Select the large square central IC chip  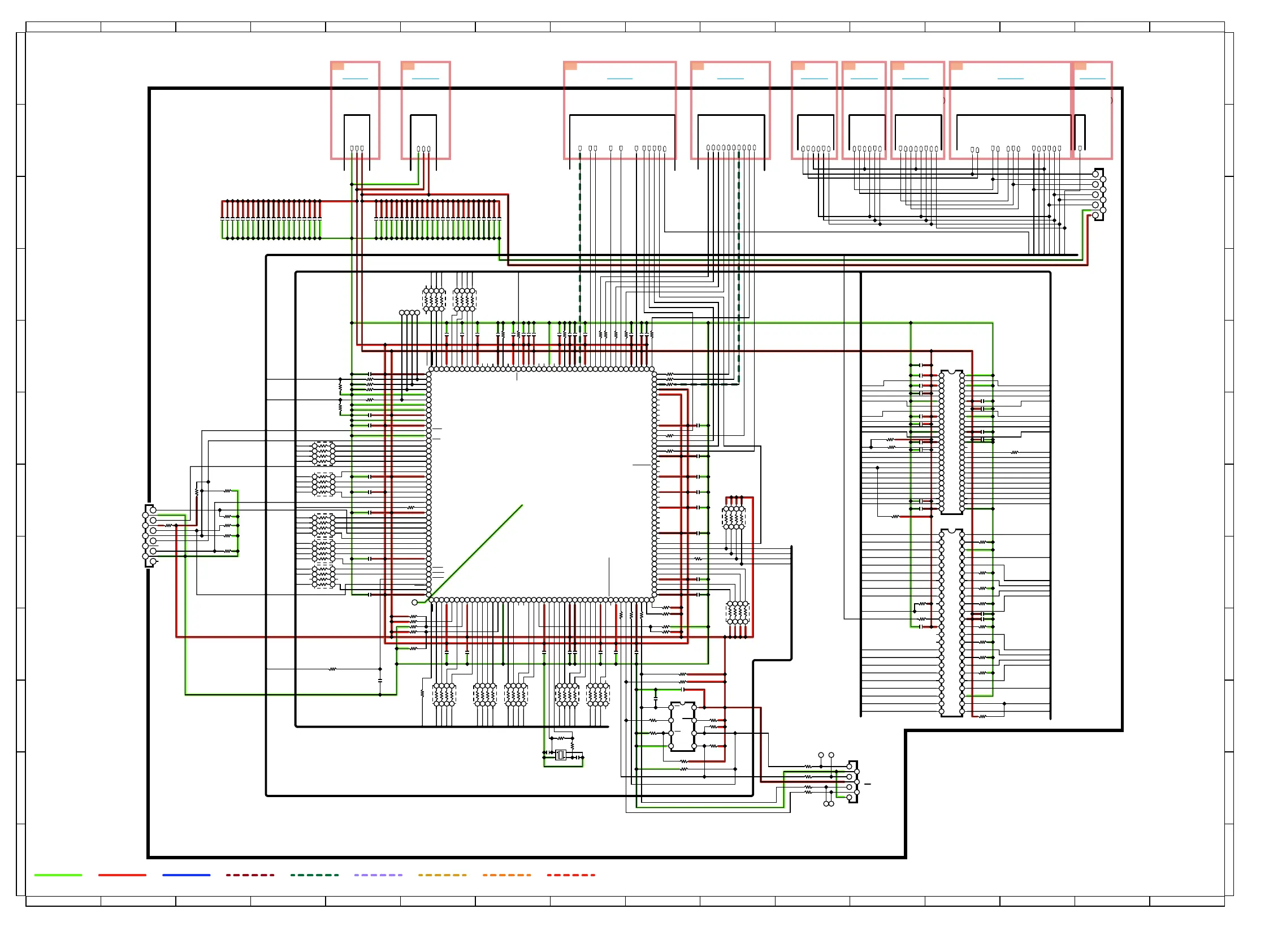click(542, 484)
